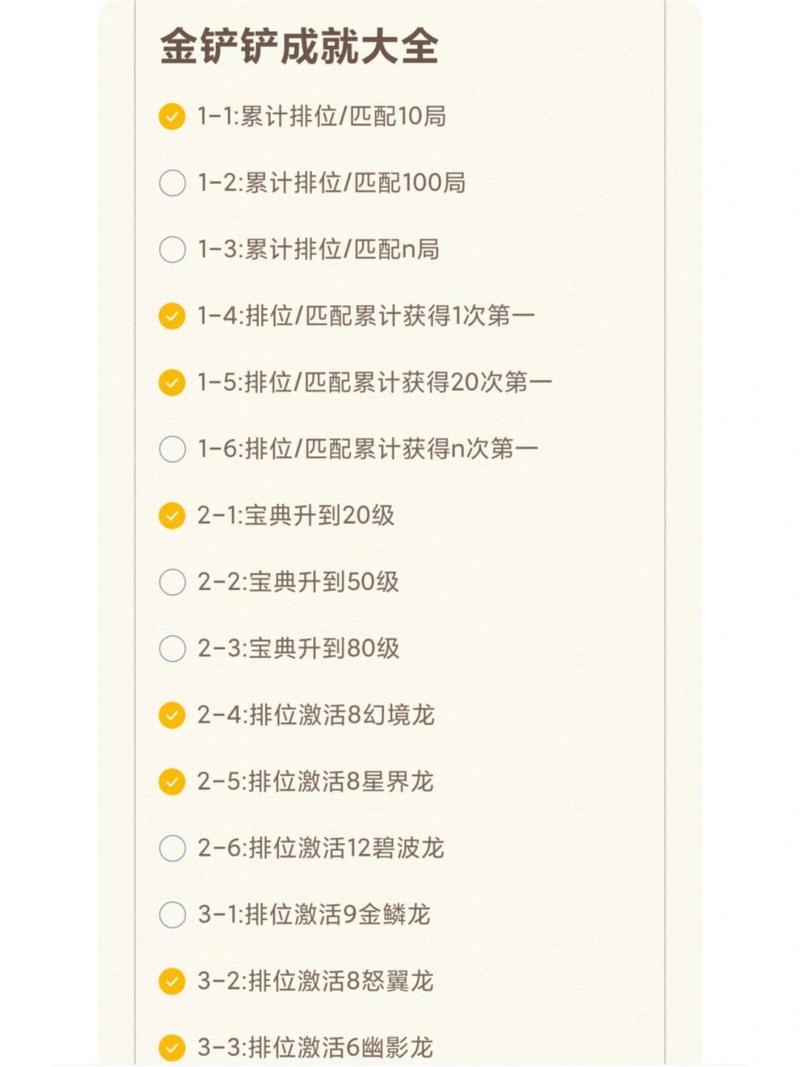Image resolution: width=800 pixels, height=1067 pixels.
Task: Click the 2-6:排位激活12碧波龙 text
Action: tap(320, 848)
